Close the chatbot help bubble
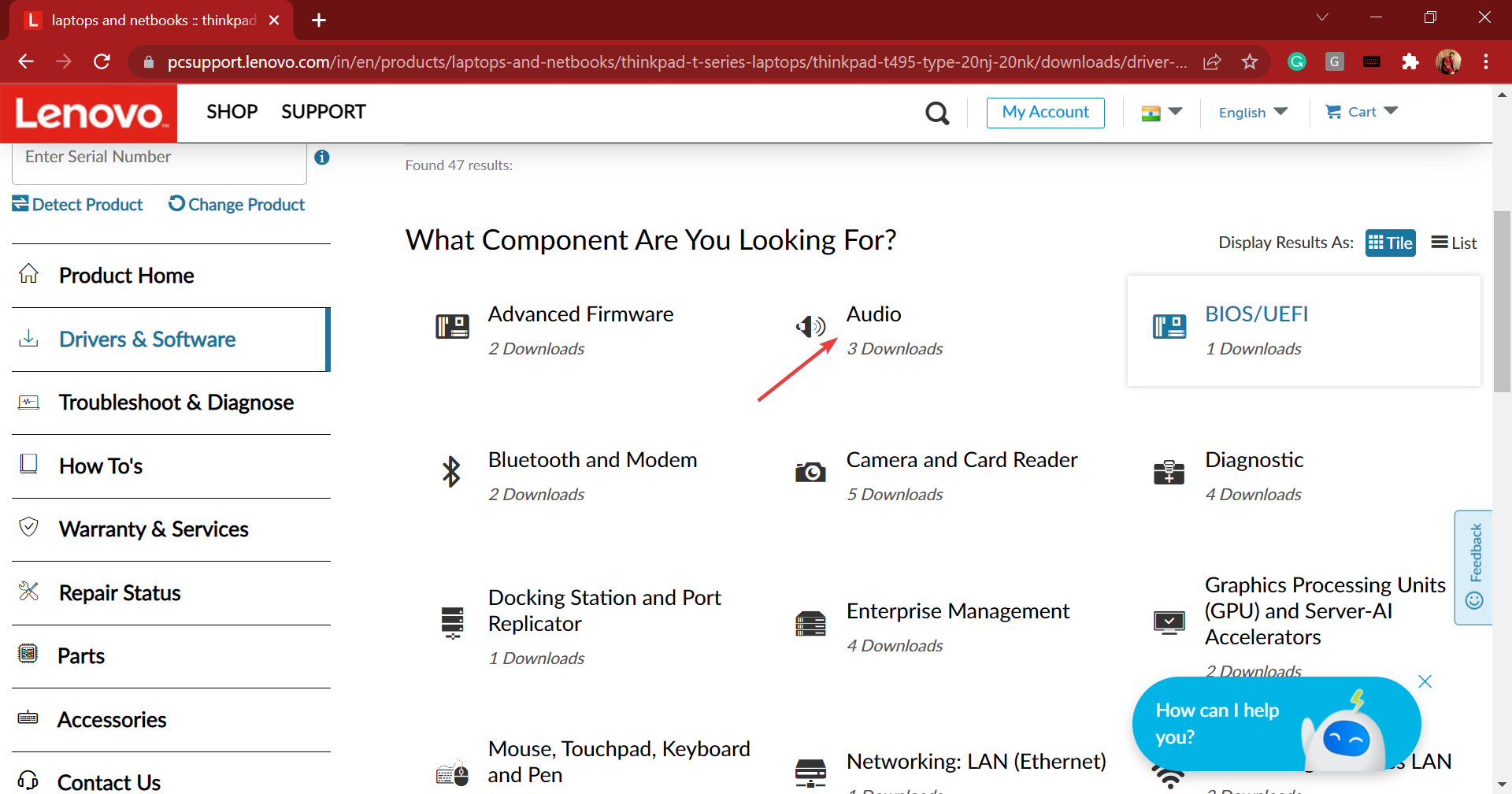1512x794 pixels. [1425, 681]
